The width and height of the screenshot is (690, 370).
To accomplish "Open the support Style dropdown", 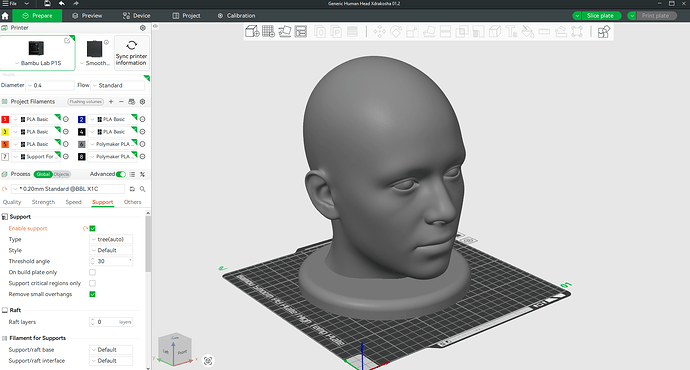I will point(111,250).
